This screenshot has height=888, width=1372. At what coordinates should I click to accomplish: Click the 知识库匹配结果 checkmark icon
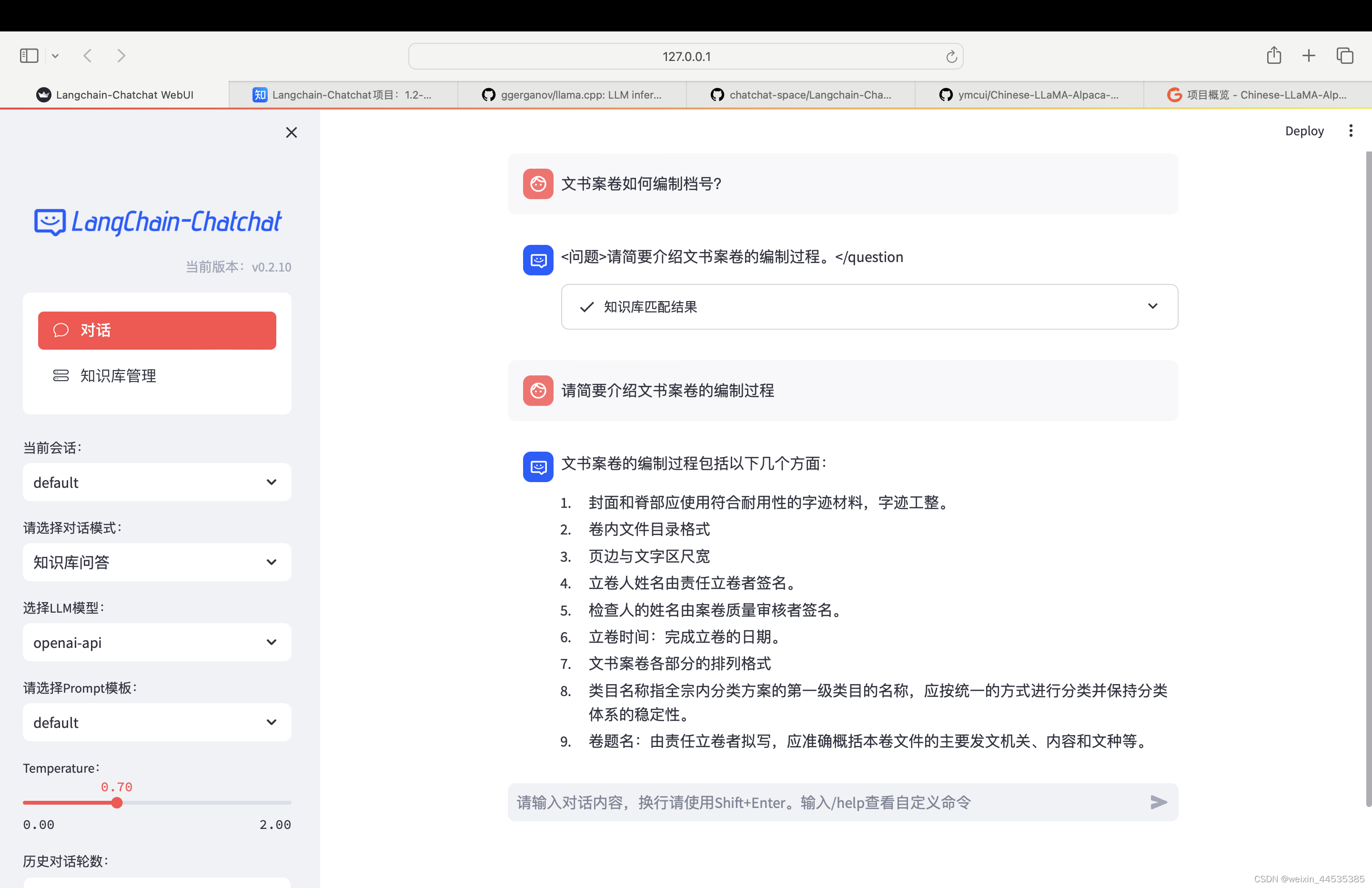(x=587, y=307)
